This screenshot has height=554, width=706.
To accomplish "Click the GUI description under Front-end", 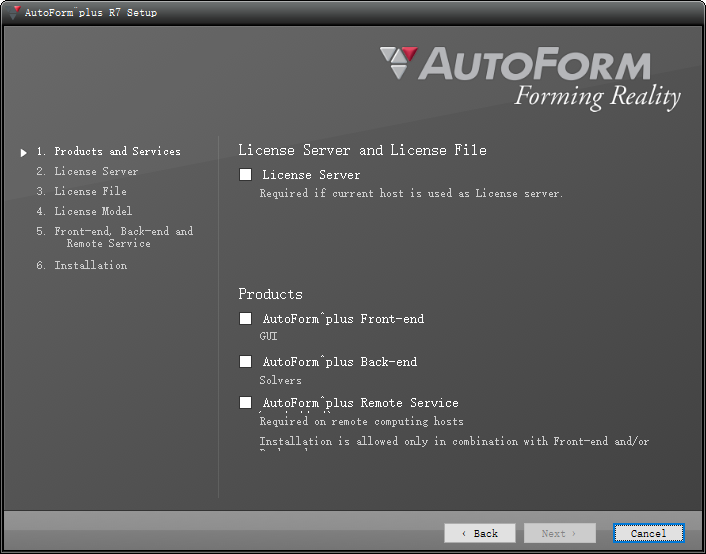I will 268,336.
